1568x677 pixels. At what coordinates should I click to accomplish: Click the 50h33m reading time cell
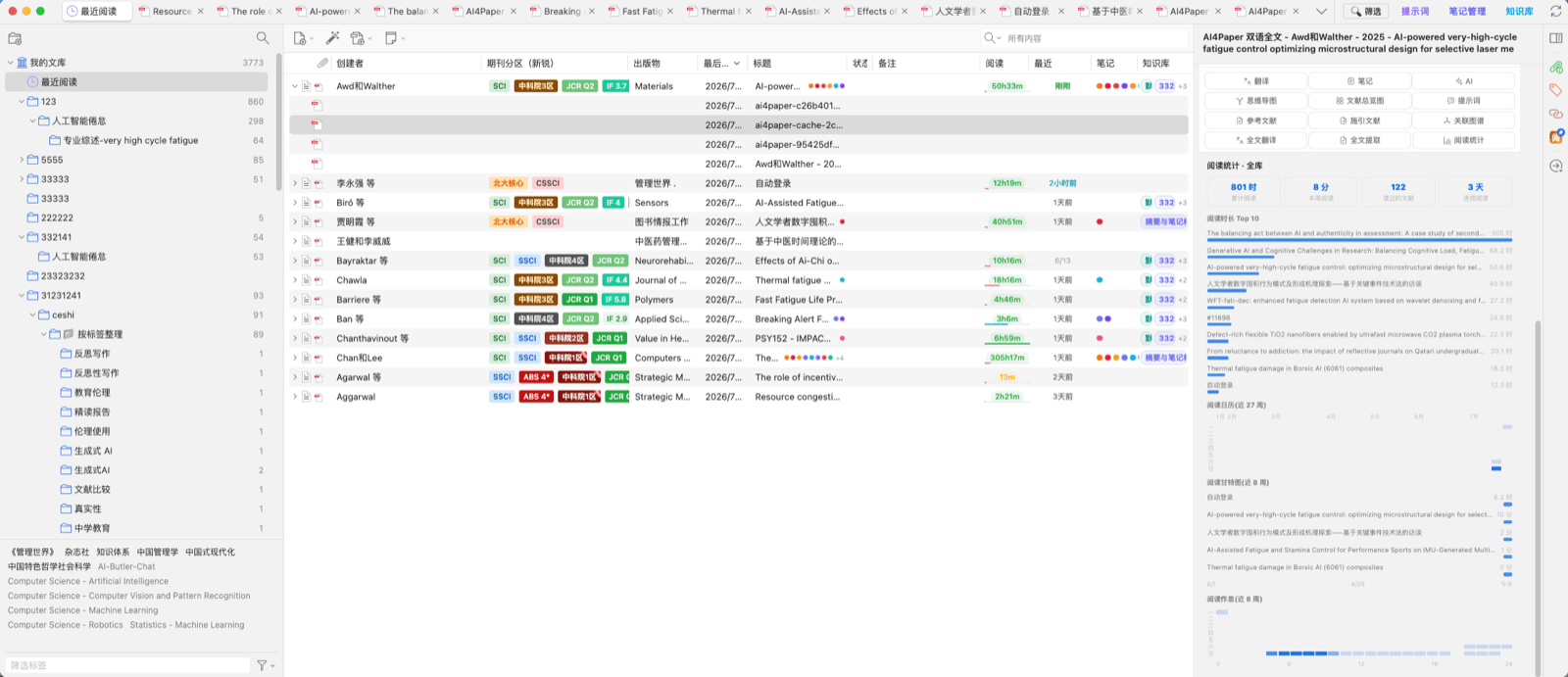point(1006,86)
